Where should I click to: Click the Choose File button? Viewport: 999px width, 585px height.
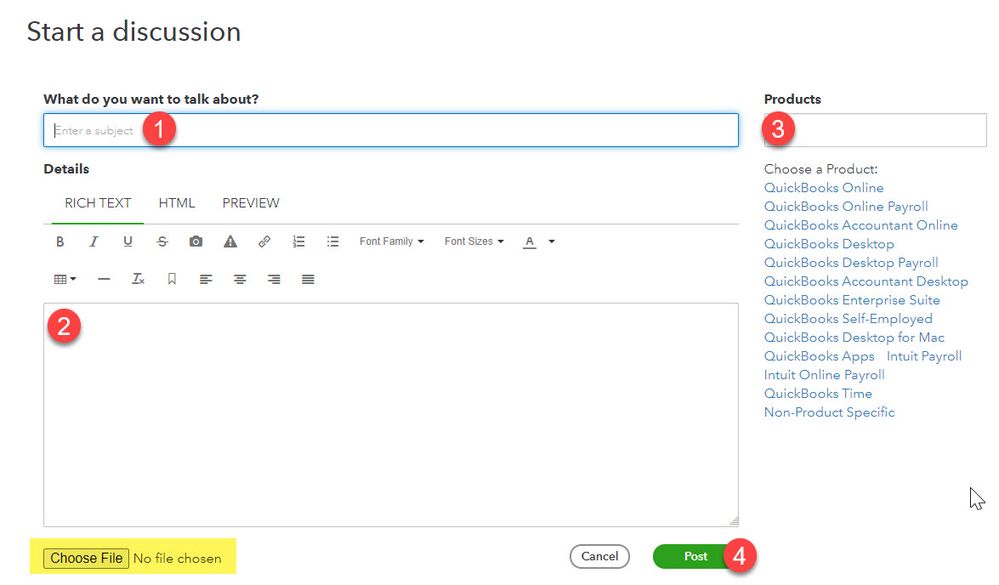pos(86,558)
